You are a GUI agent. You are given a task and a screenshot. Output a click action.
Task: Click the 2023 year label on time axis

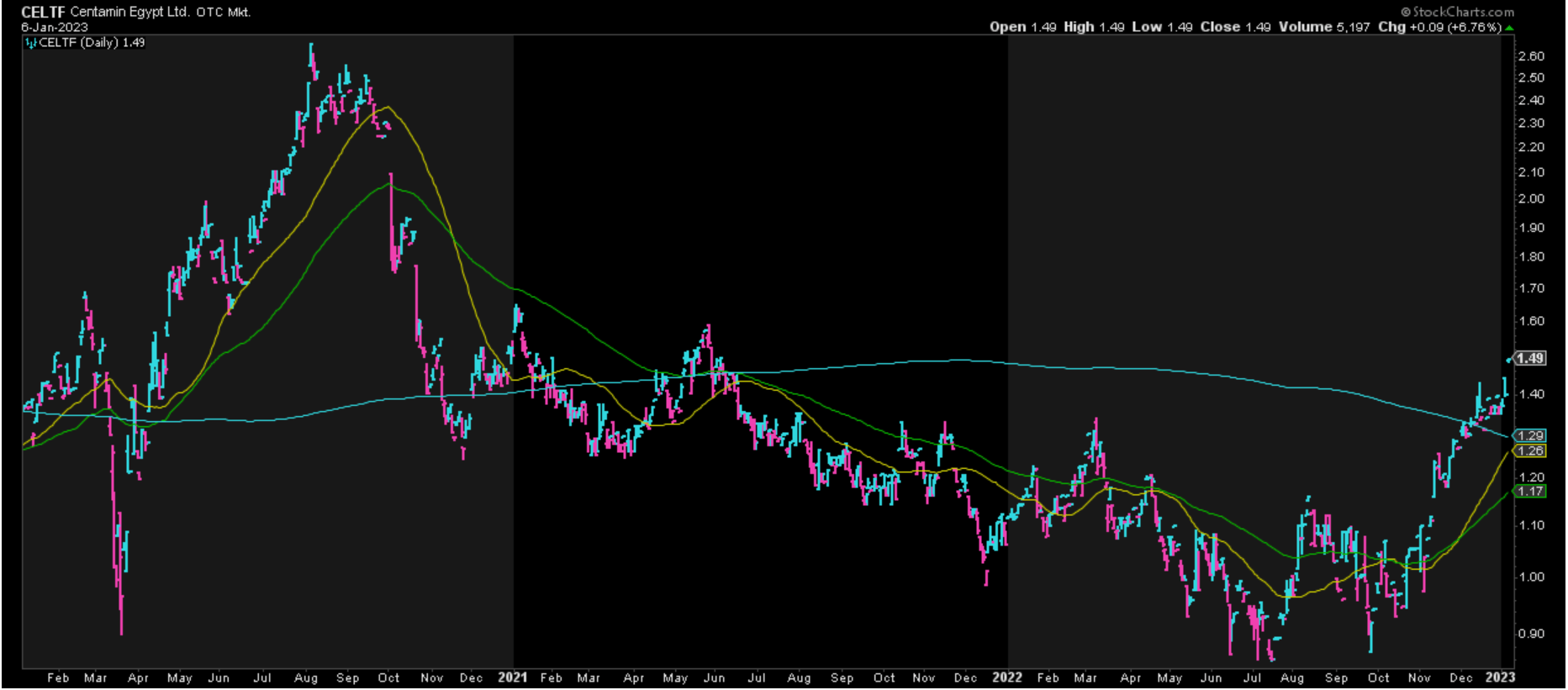[1501, 677]
